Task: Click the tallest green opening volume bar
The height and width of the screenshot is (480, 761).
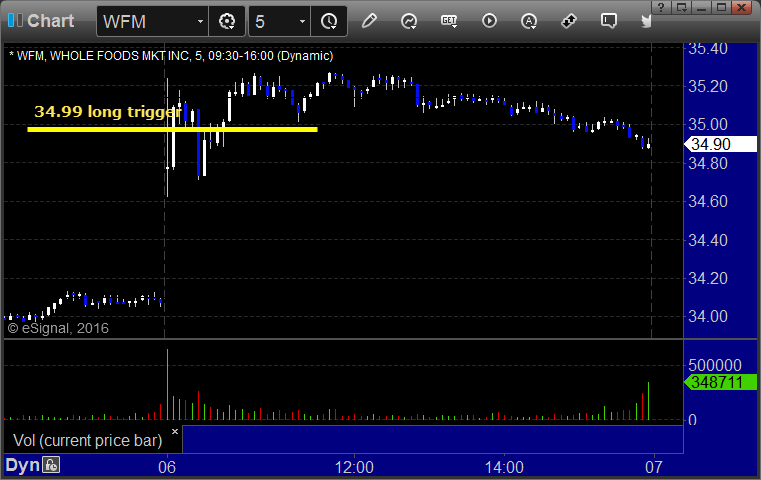Action: 167,384
